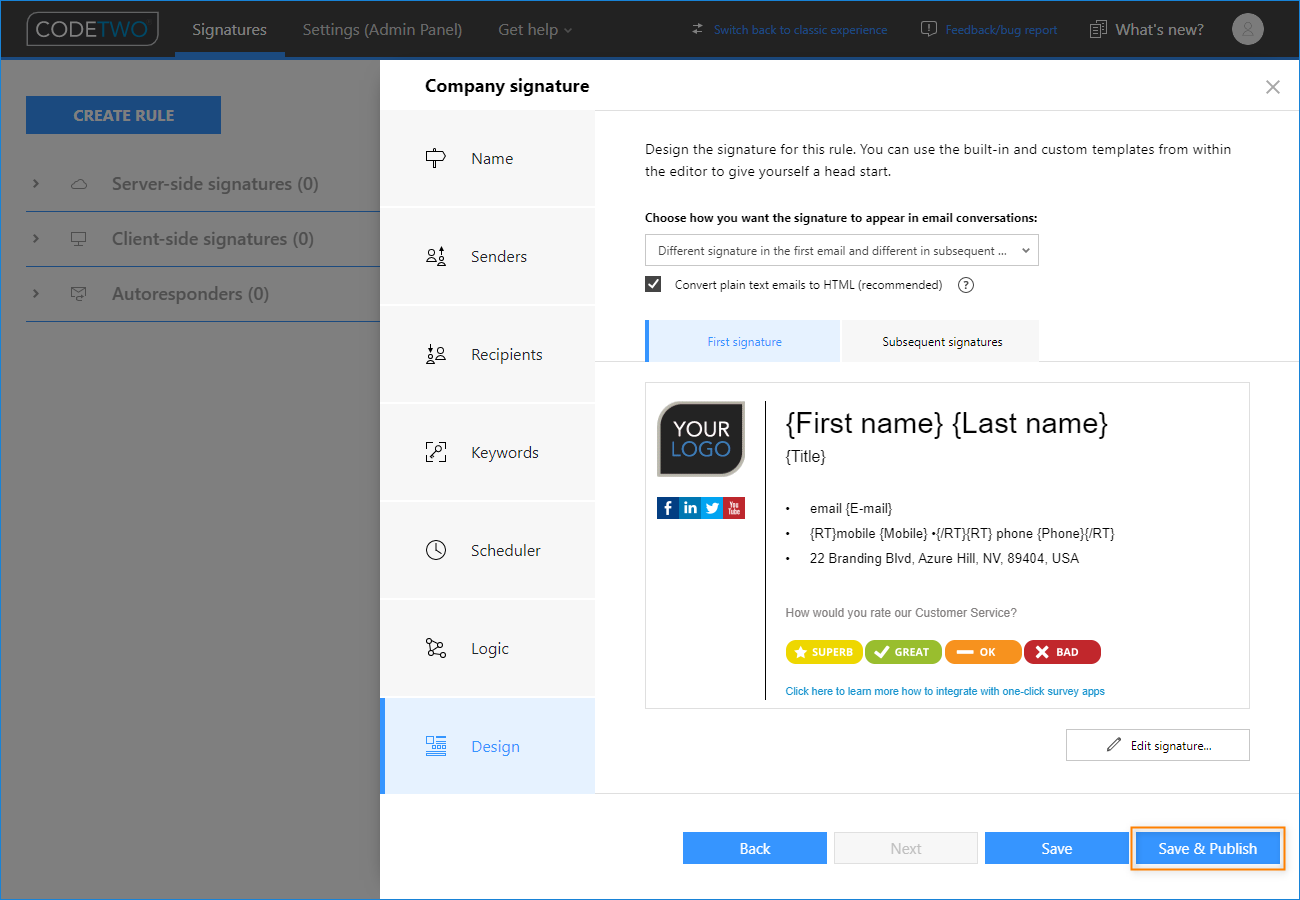Expand Server-side signatures group
This screenshot has height=900, width=1300.
pos(36,184)
